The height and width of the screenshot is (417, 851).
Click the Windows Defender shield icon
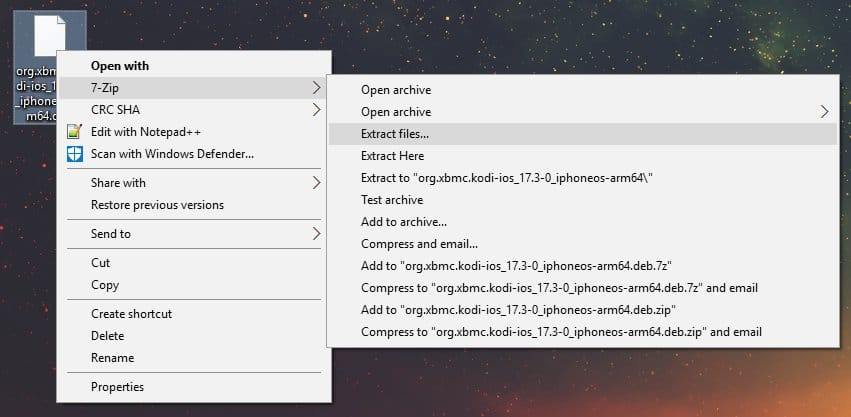pos(74,154)
